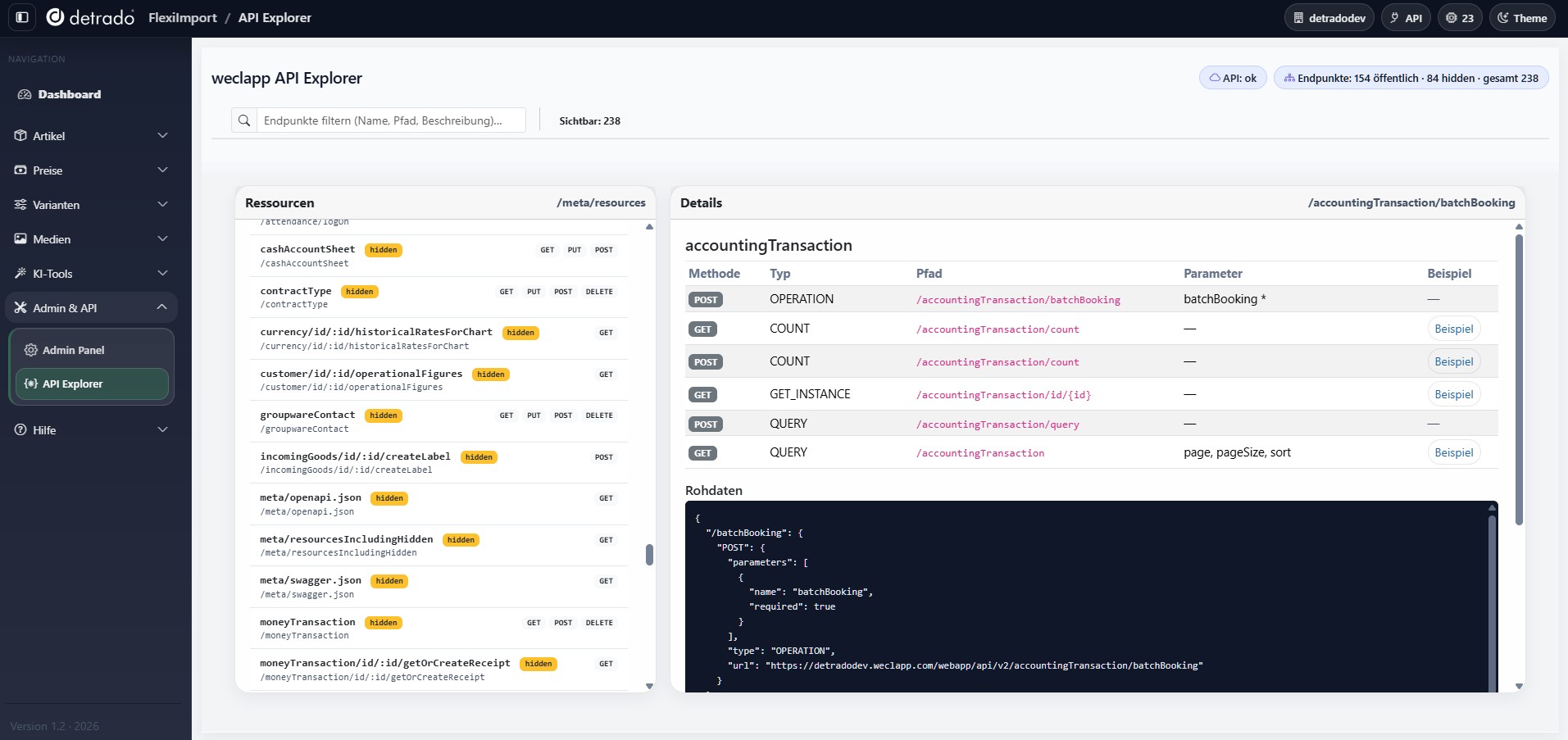
Task: Click the /meta/resources label in Ressourcen header
Action: (601, 203)
